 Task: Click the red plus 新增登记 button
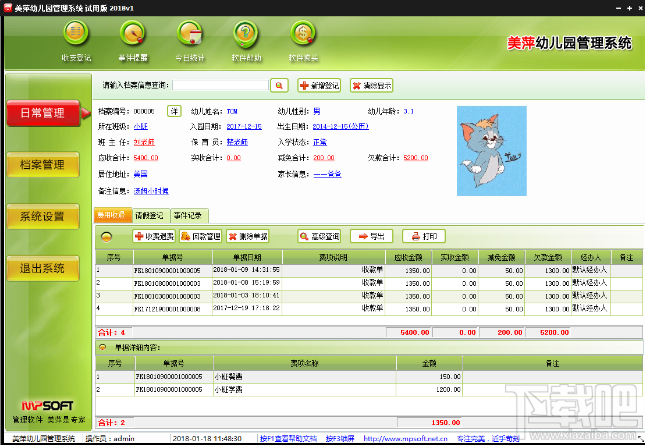click(x=319, y=85)
